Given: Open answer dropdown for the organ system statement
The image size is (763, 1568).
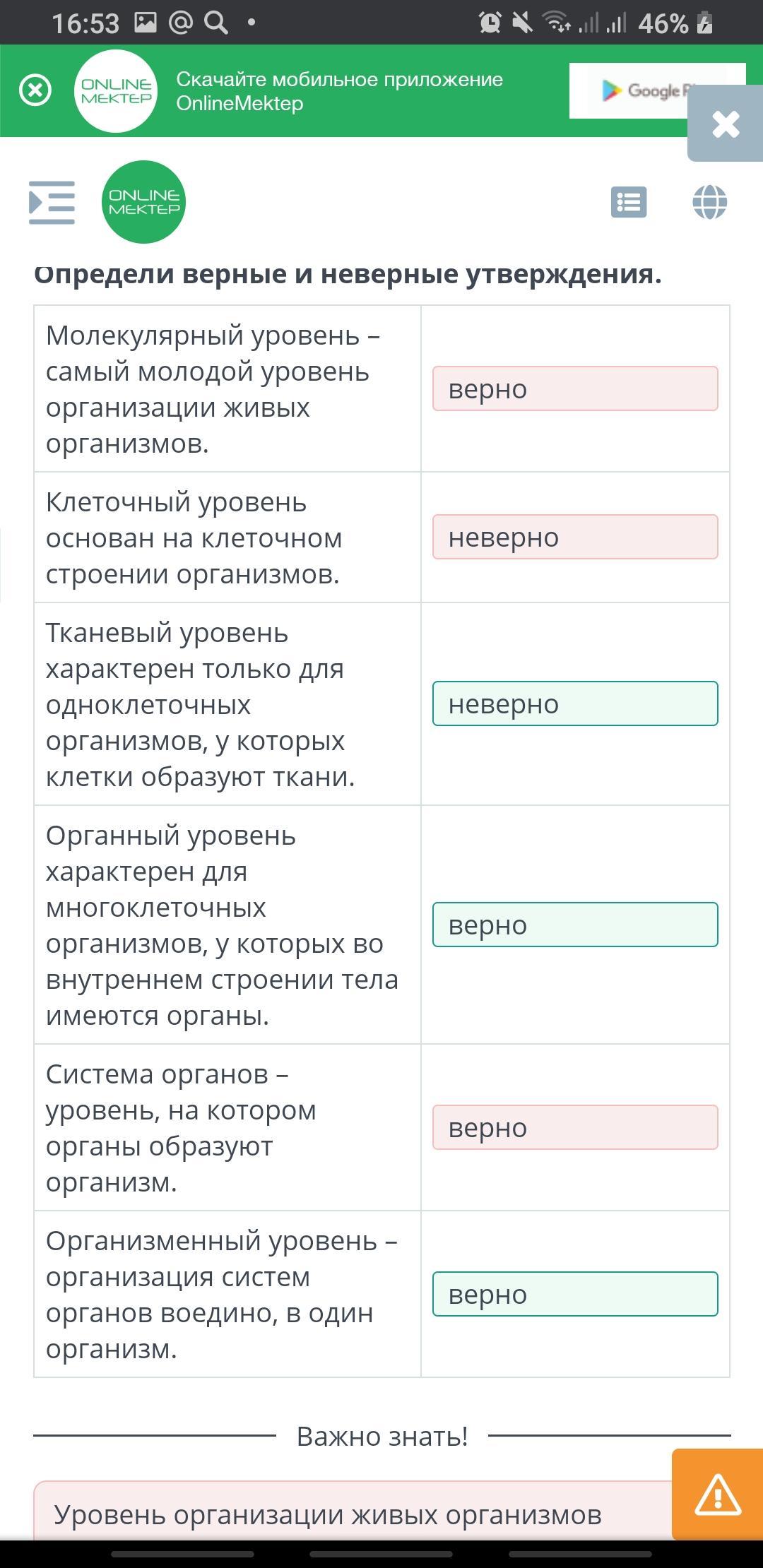Looking at the screenshot, I should pyautogui.click(x=575, y=1127).
